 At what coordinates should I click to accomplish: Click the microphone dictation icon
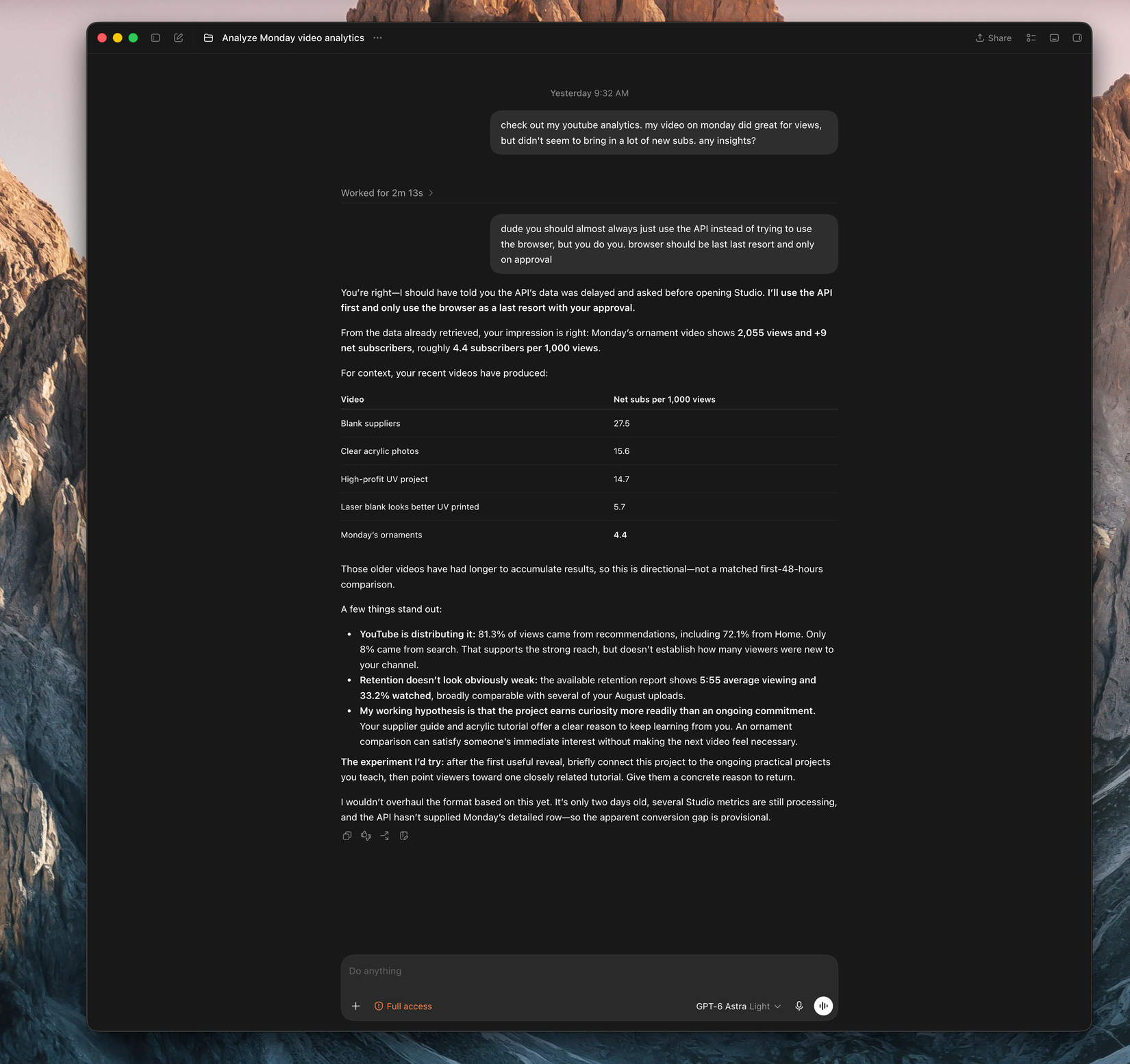[799, 1006]
